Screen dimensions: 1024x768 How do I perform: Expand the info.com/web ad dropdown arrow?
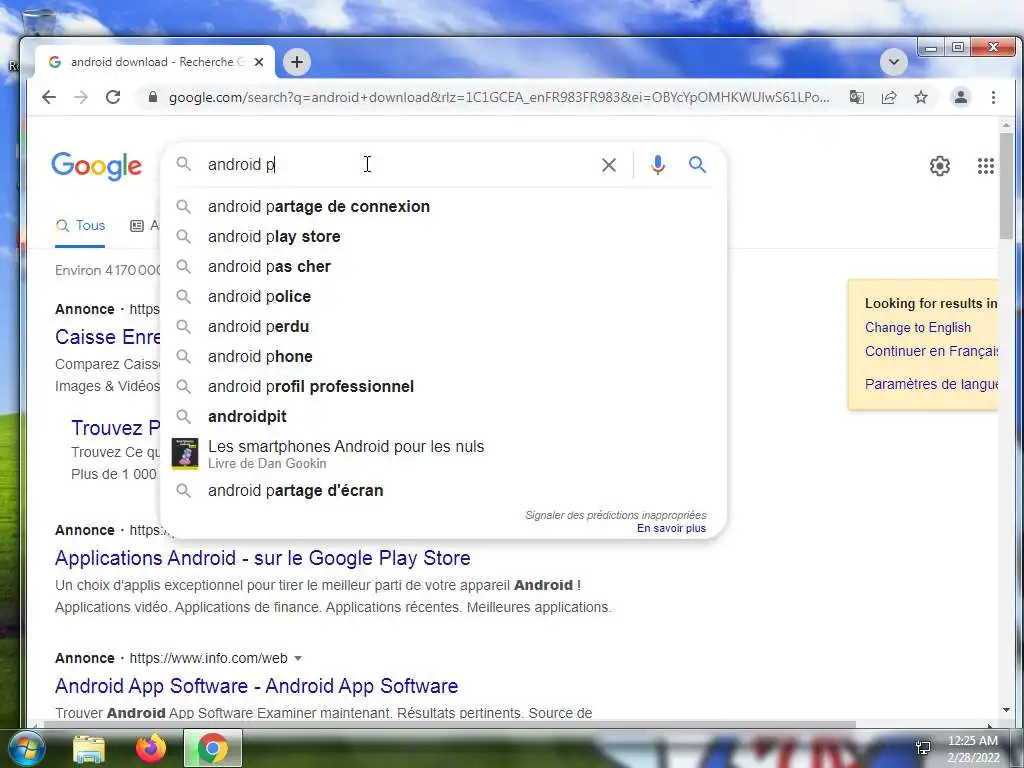click(x=298, y=658)
